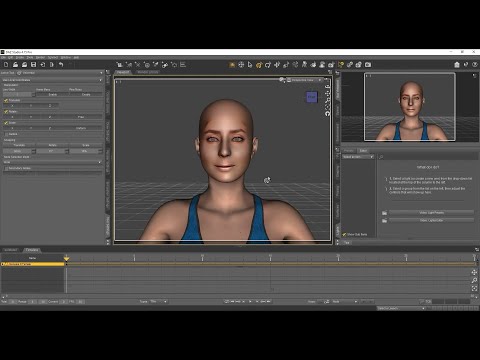Toggle the Translate X axis button

click(x=13, y=106)
